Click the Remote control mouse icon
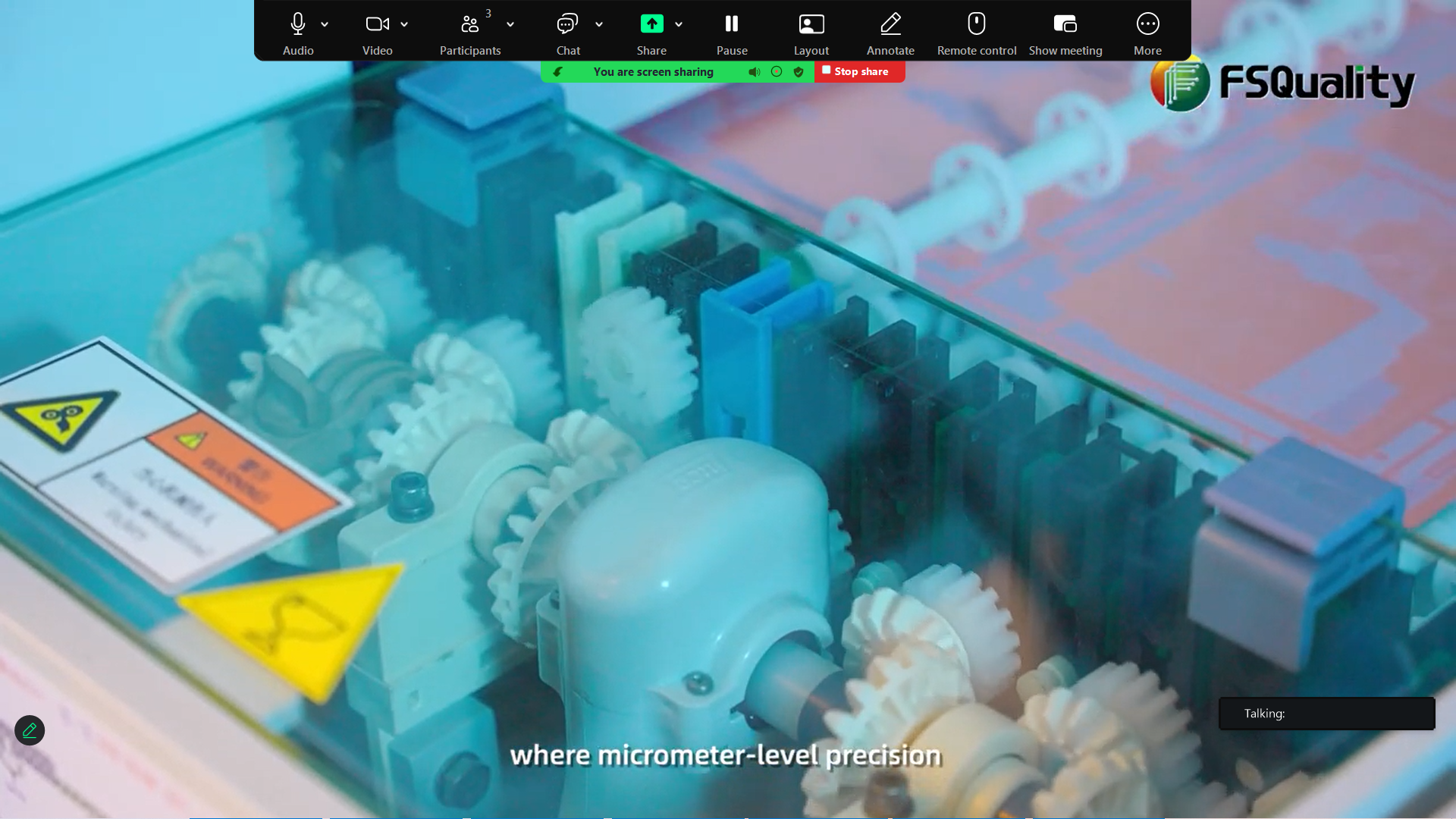 tap(976, 25)
